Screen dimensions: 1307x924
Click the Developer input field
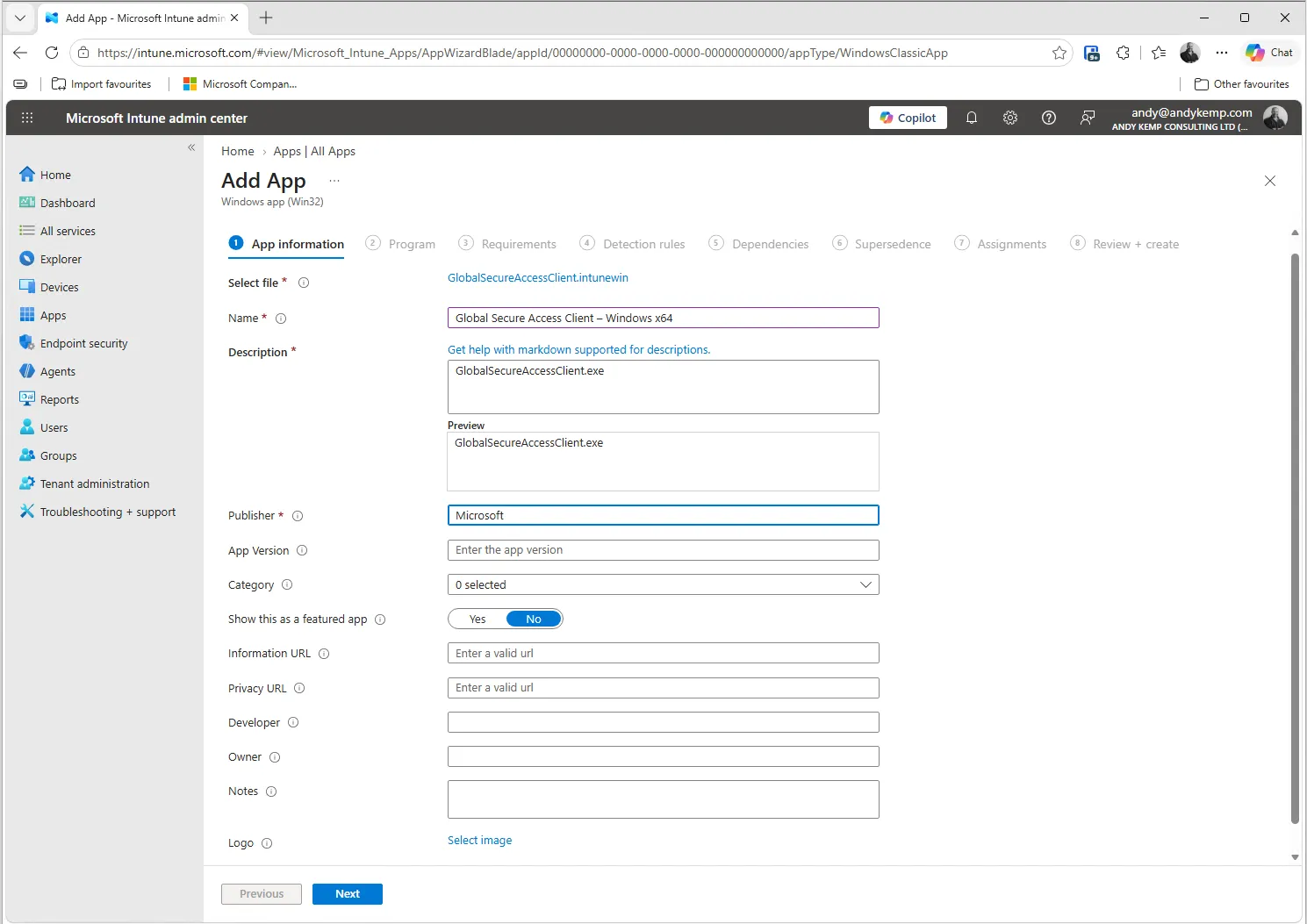click(664, 722)
